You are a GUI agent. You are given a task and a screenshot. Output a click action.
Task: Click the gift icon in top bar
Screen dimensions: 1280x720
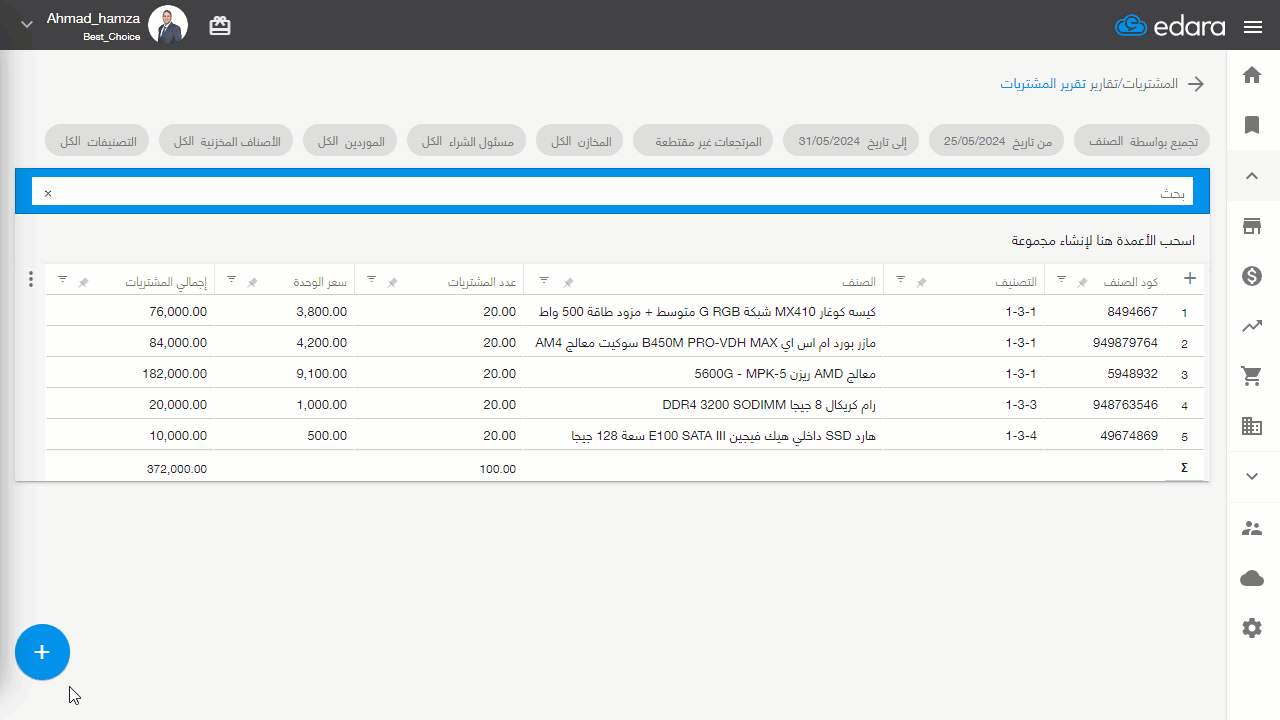coord(220,27)
